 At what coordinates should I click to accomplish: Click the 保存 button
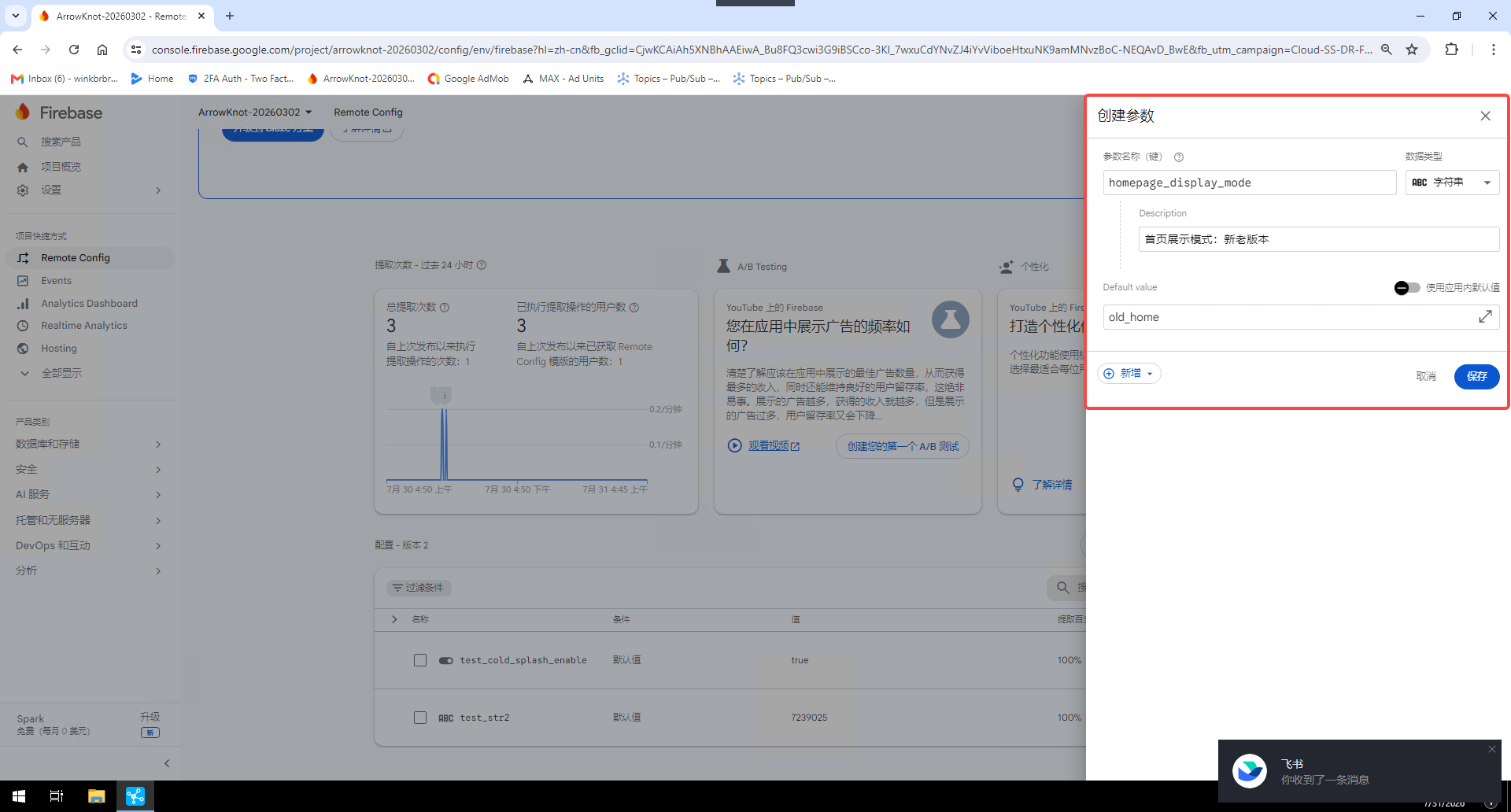(1476, 377)
